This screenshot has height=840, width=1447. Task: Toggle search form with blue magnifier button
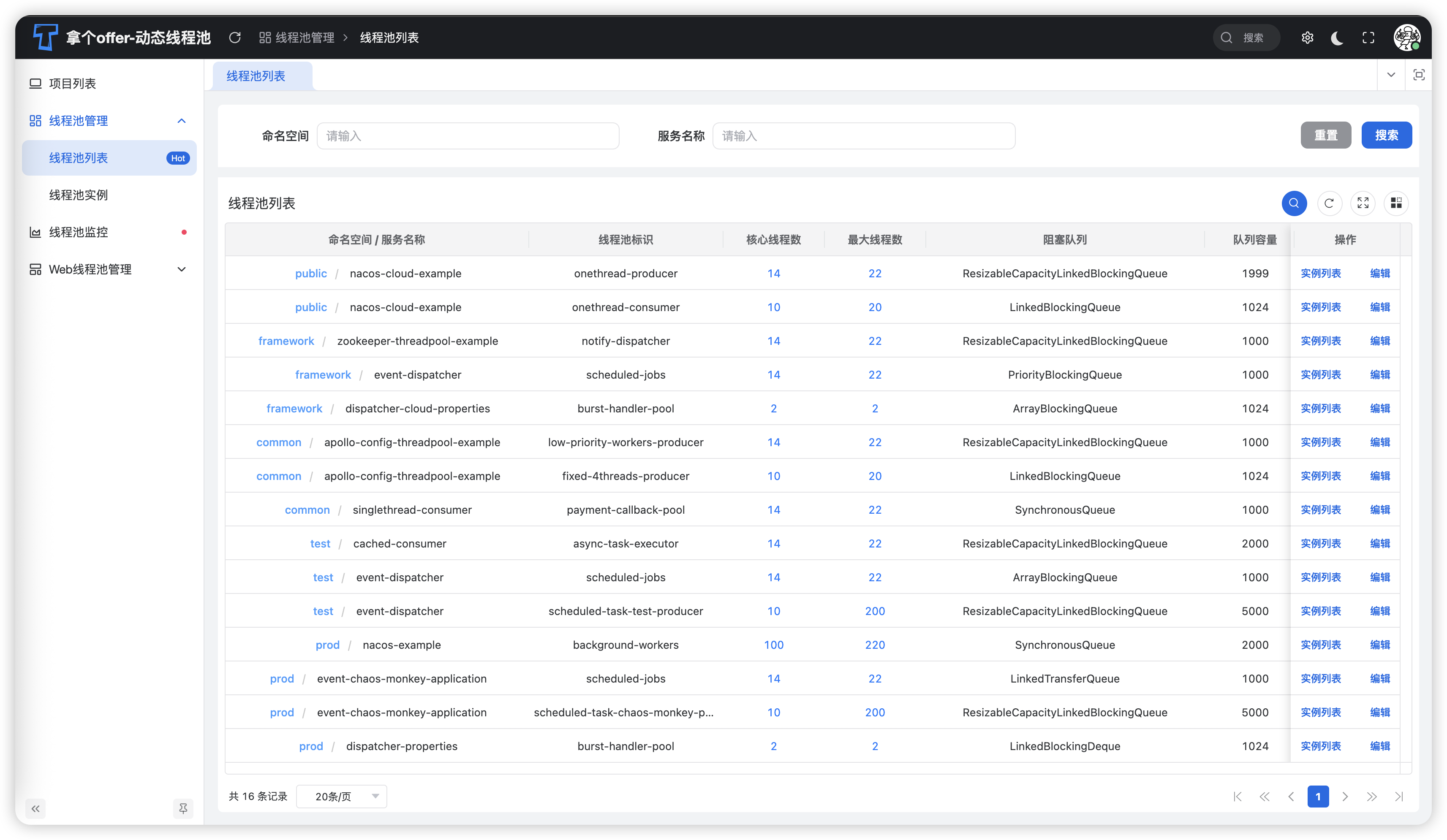[x=1294, y=203]
